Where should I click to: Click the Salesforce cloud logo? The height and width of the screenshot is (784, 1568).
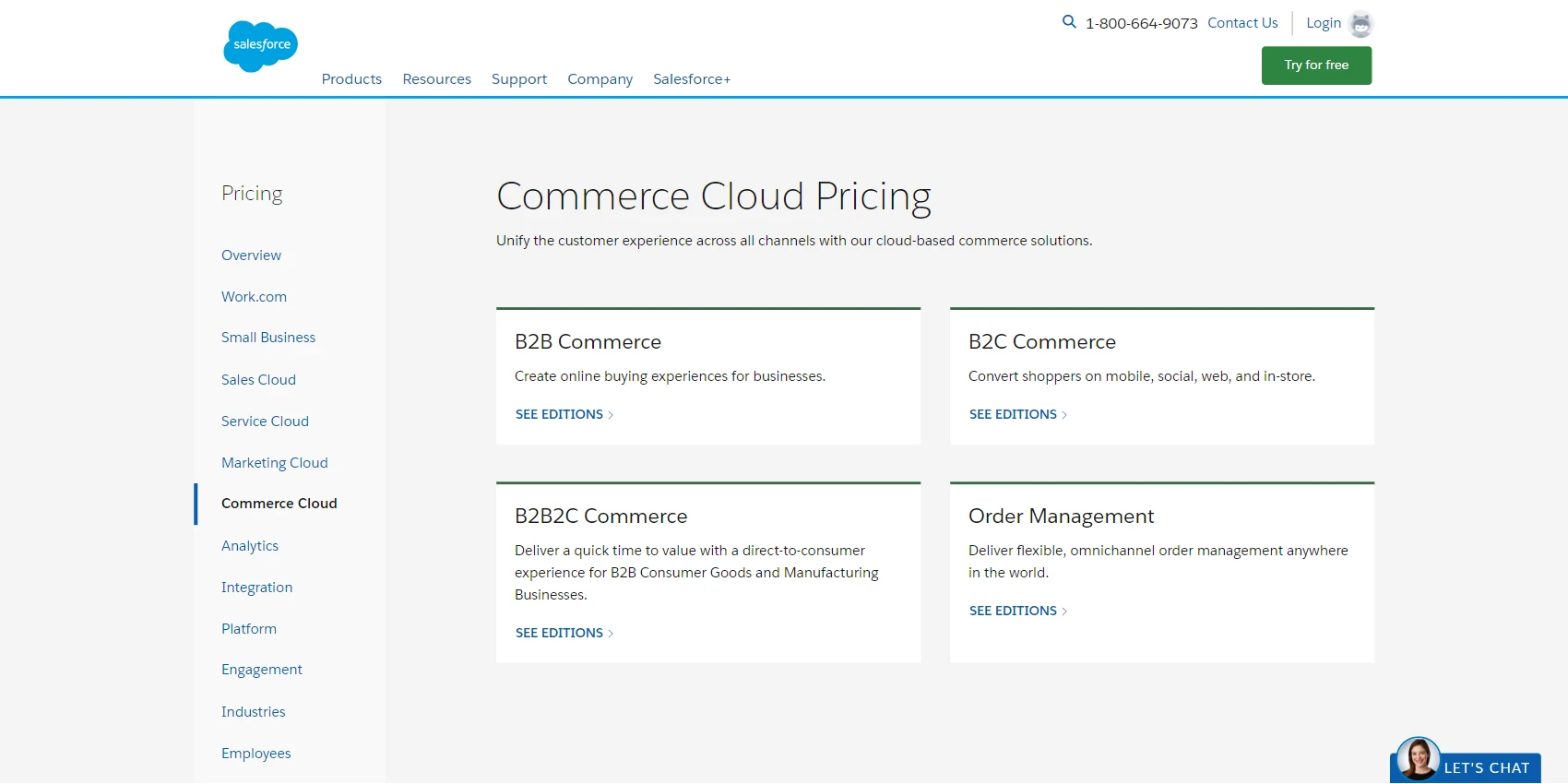point(261,46)
